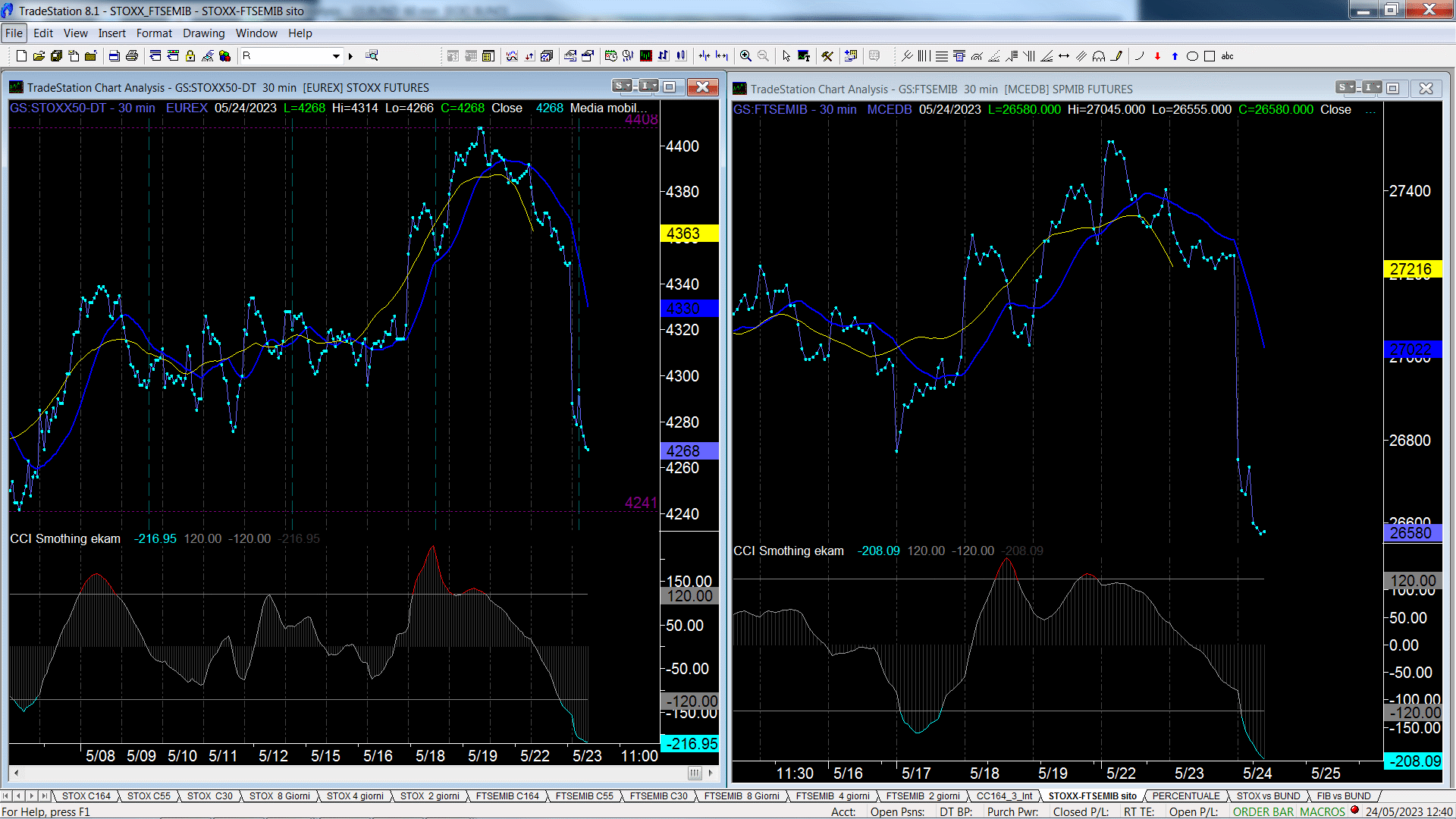The image size is (1456, 819).
Task: Select the trendline drawing tool
Action: [x=907, y=55]
